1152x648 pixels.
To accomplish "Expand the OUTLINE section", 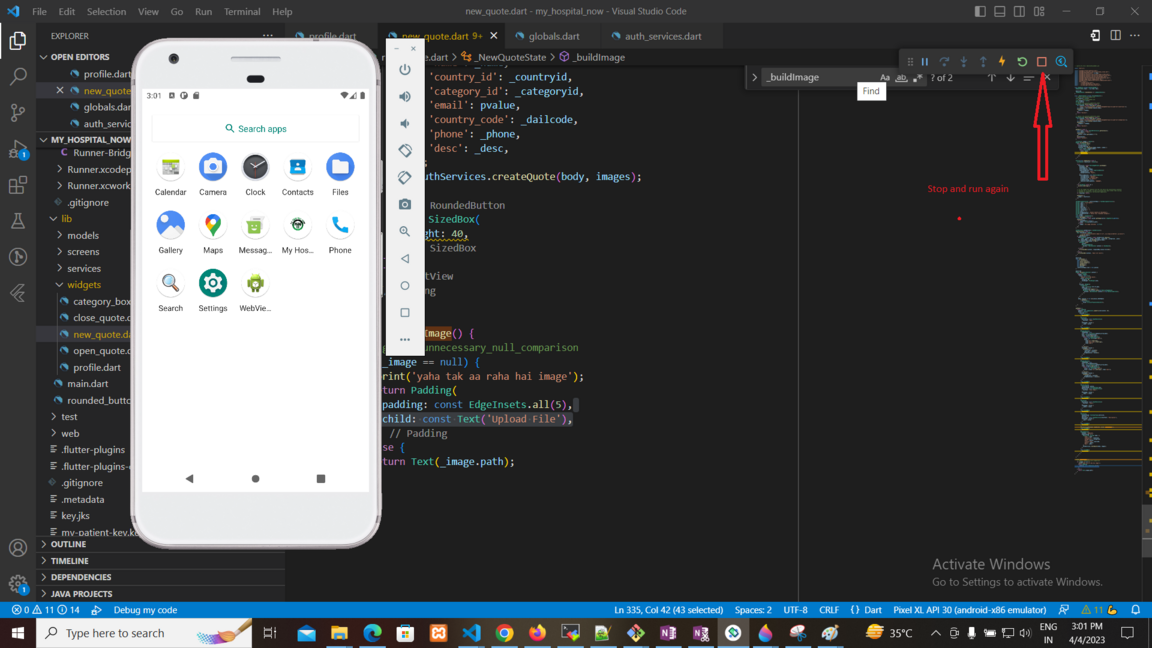I will point(68,544).
